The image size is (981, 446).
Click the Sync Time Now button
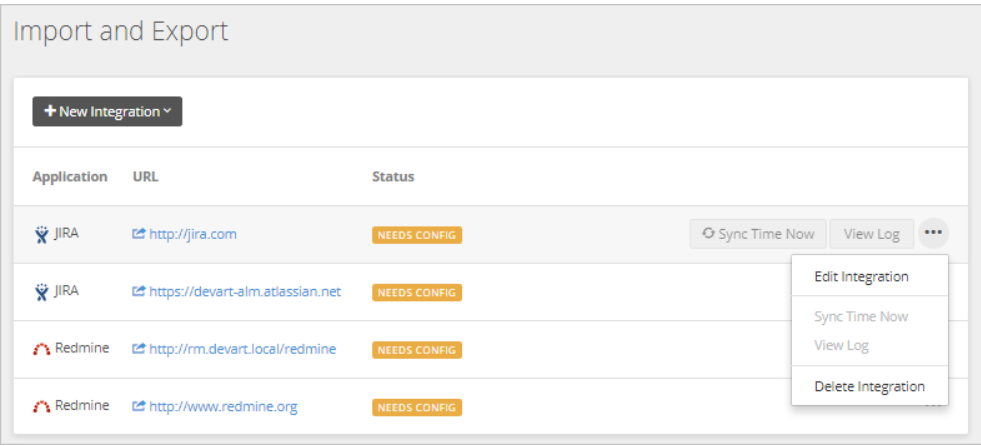pos(758,234)
